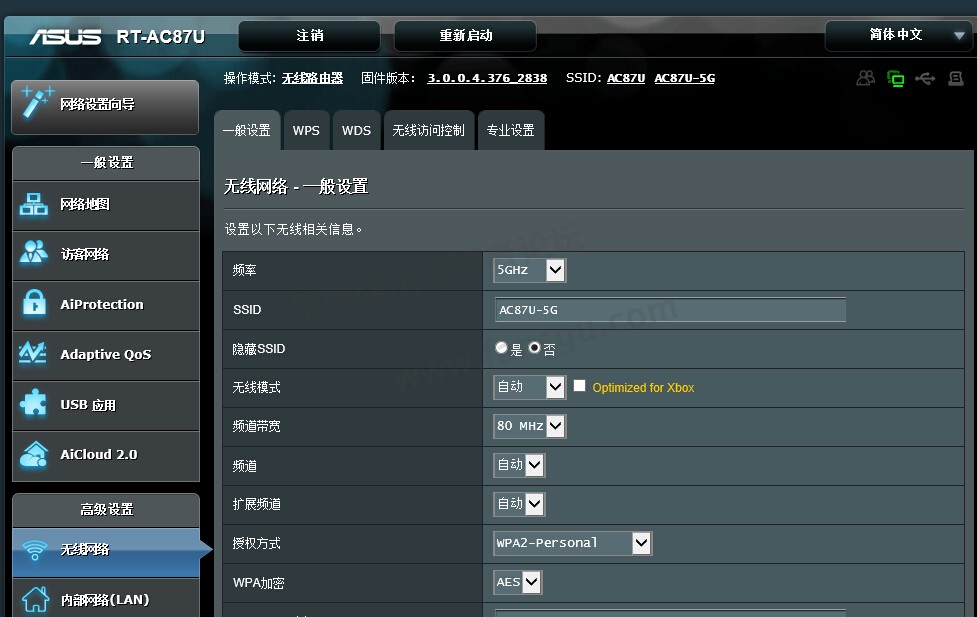Click the Optimized for Xbox label
The image size is (977, 617).
pos(643,388)
